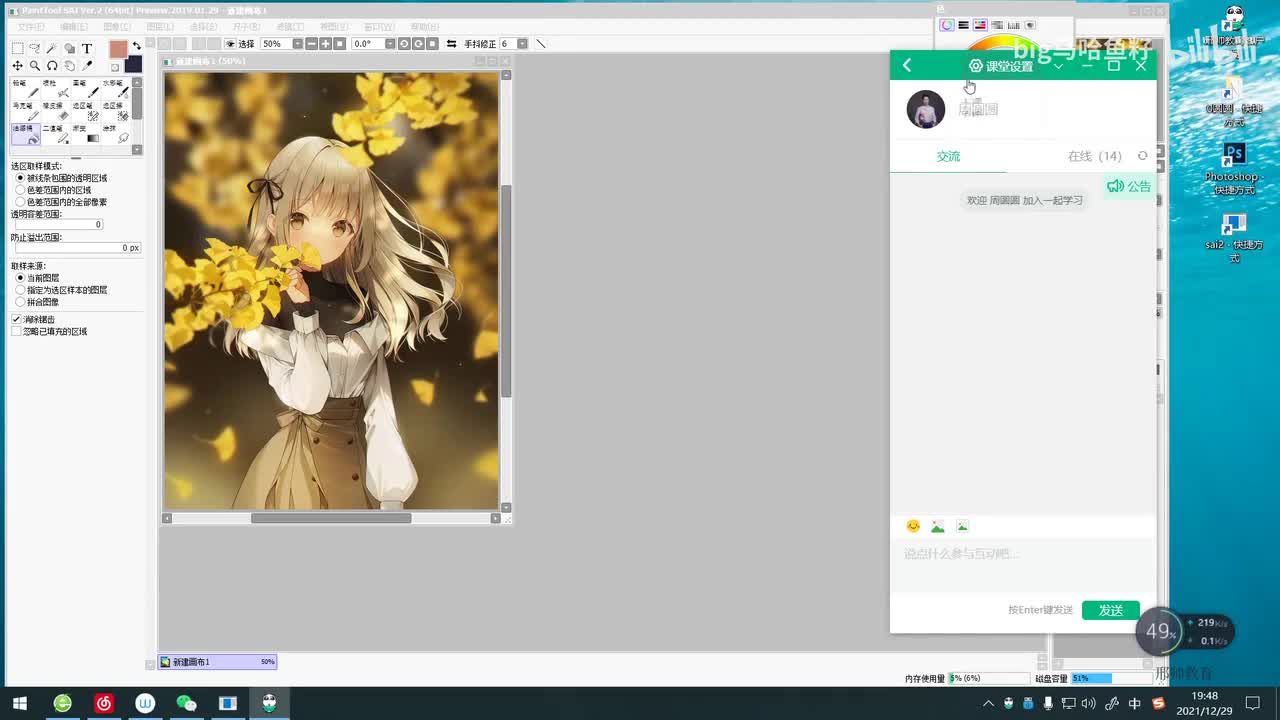Insert an emoji in the chat
Image resolution: width=1280 pixels, height=720 pixels.
coord(913,526)
